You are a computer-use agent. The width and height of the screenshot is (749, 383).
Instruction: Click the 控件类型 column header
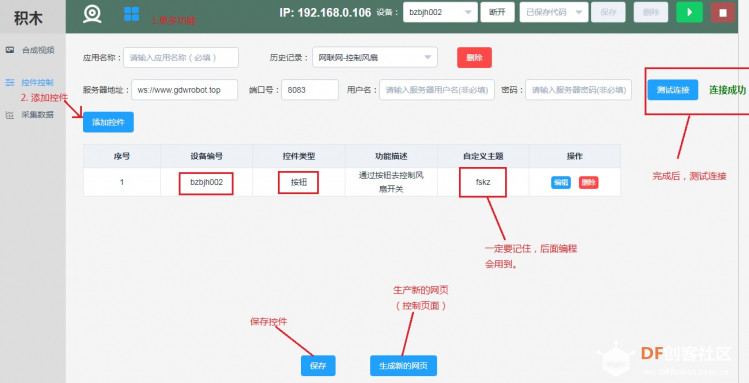click(299, 156)
